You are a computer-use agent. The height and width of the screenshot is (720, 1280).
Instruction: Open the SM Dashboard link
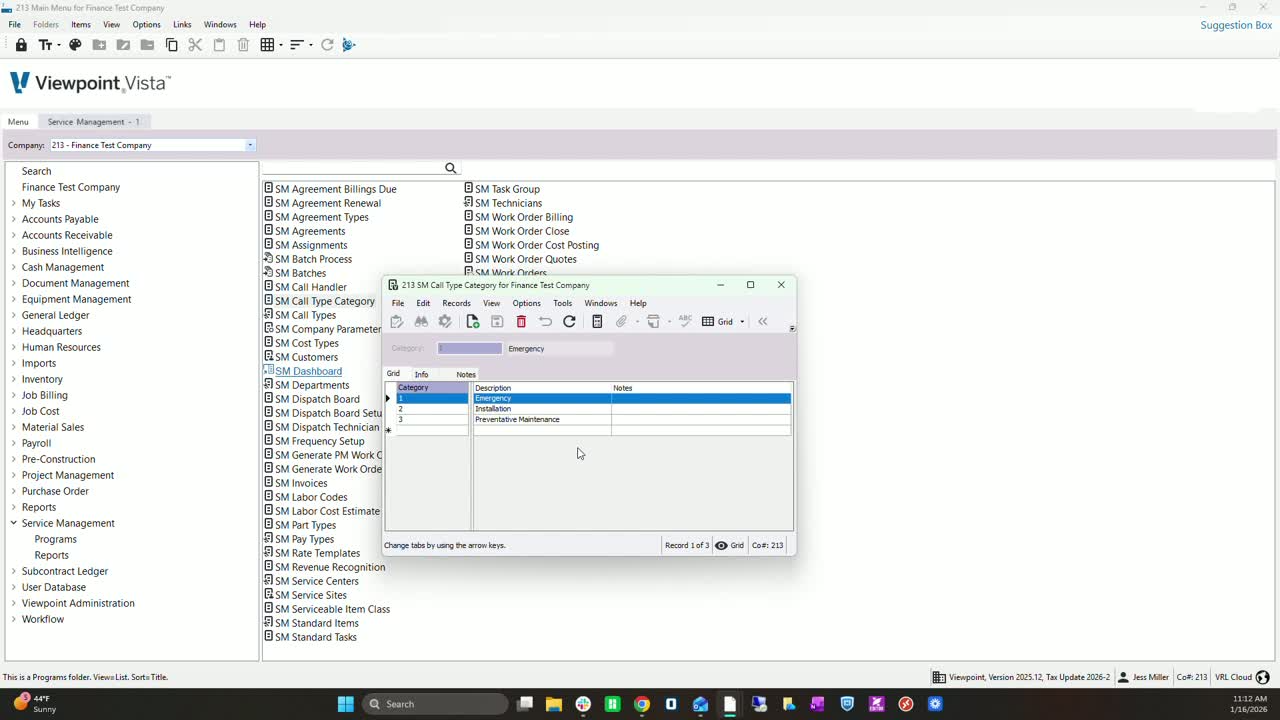click(308, 371)
